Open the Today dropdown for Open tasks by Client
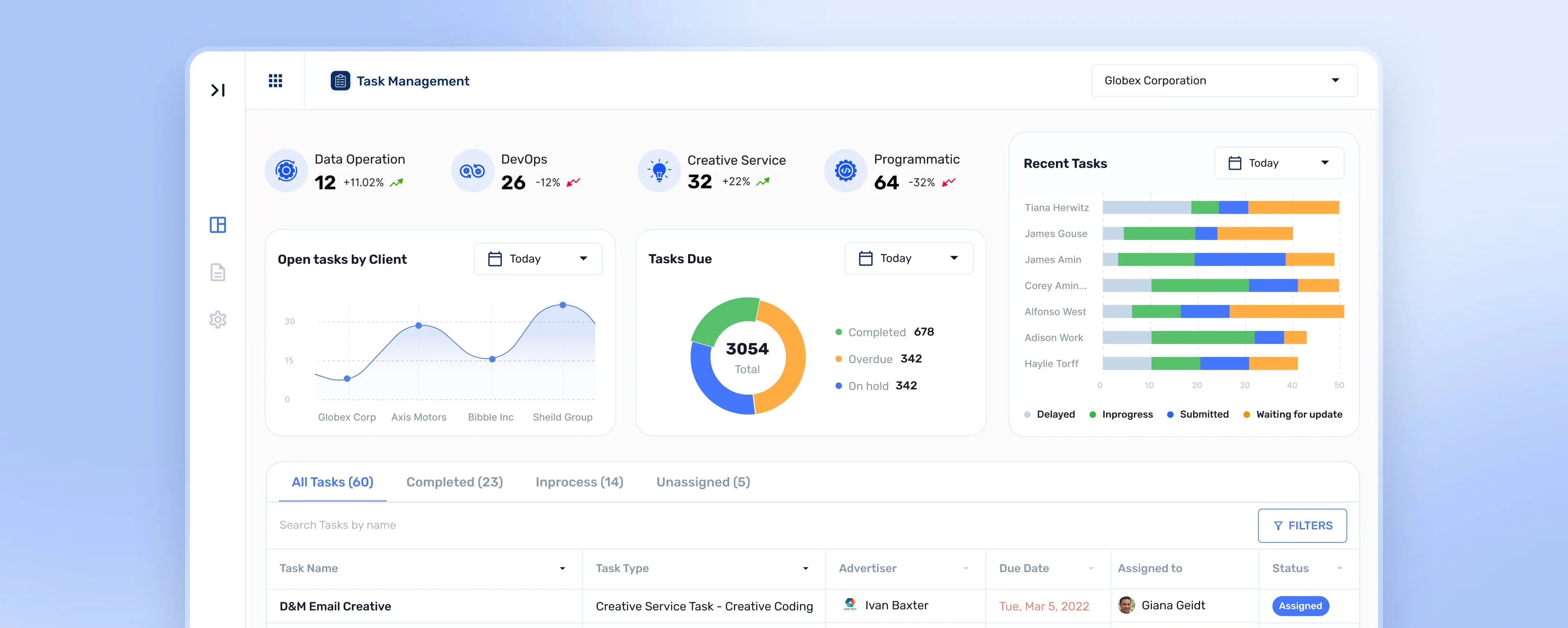This screenshot has width=1568, height=628. pyautogui.click(x=538, y=259)
